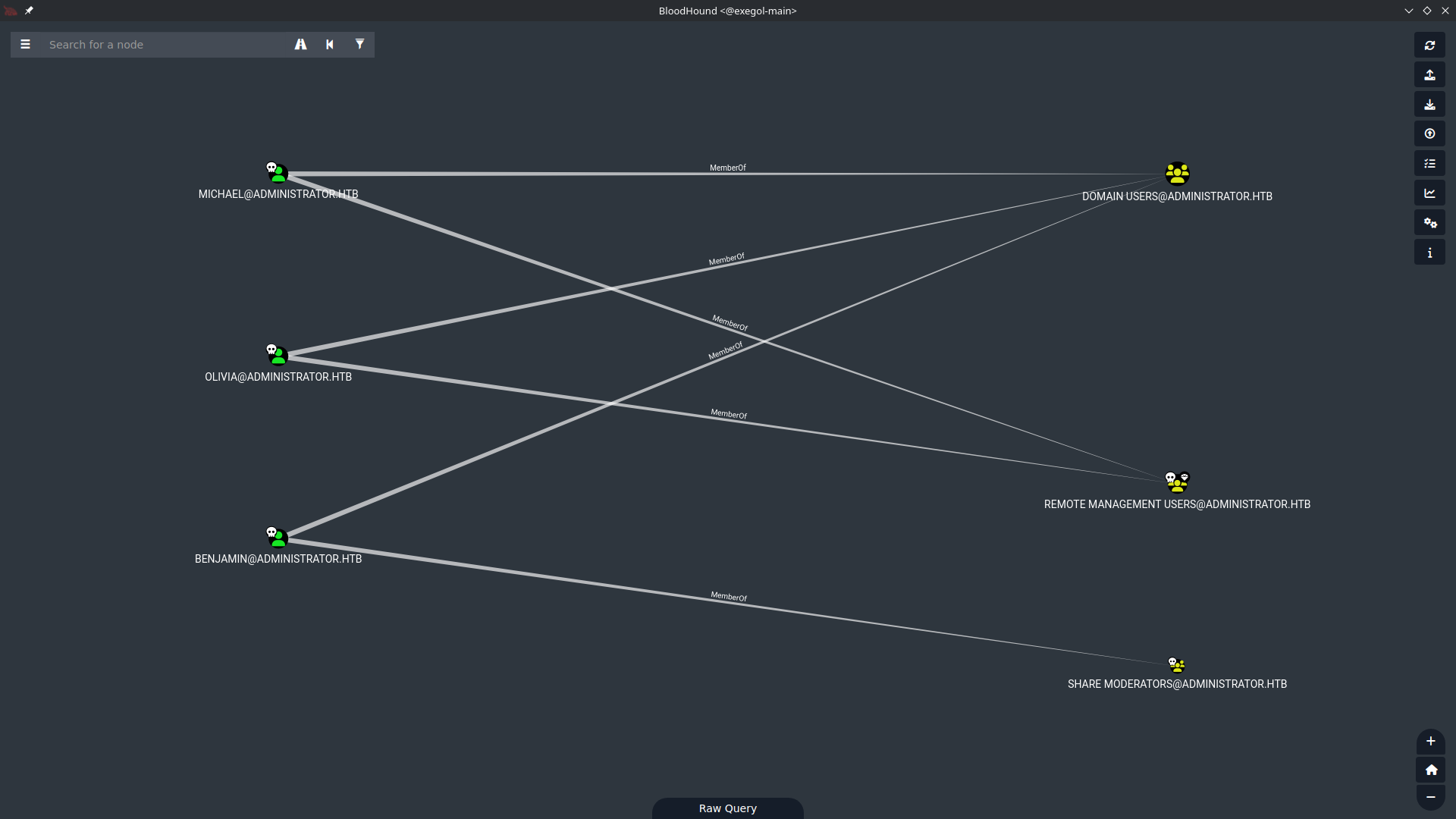This screenshot has width=1456, height=819.
Task: Refresh the graph view
Action: (1429, 45)
